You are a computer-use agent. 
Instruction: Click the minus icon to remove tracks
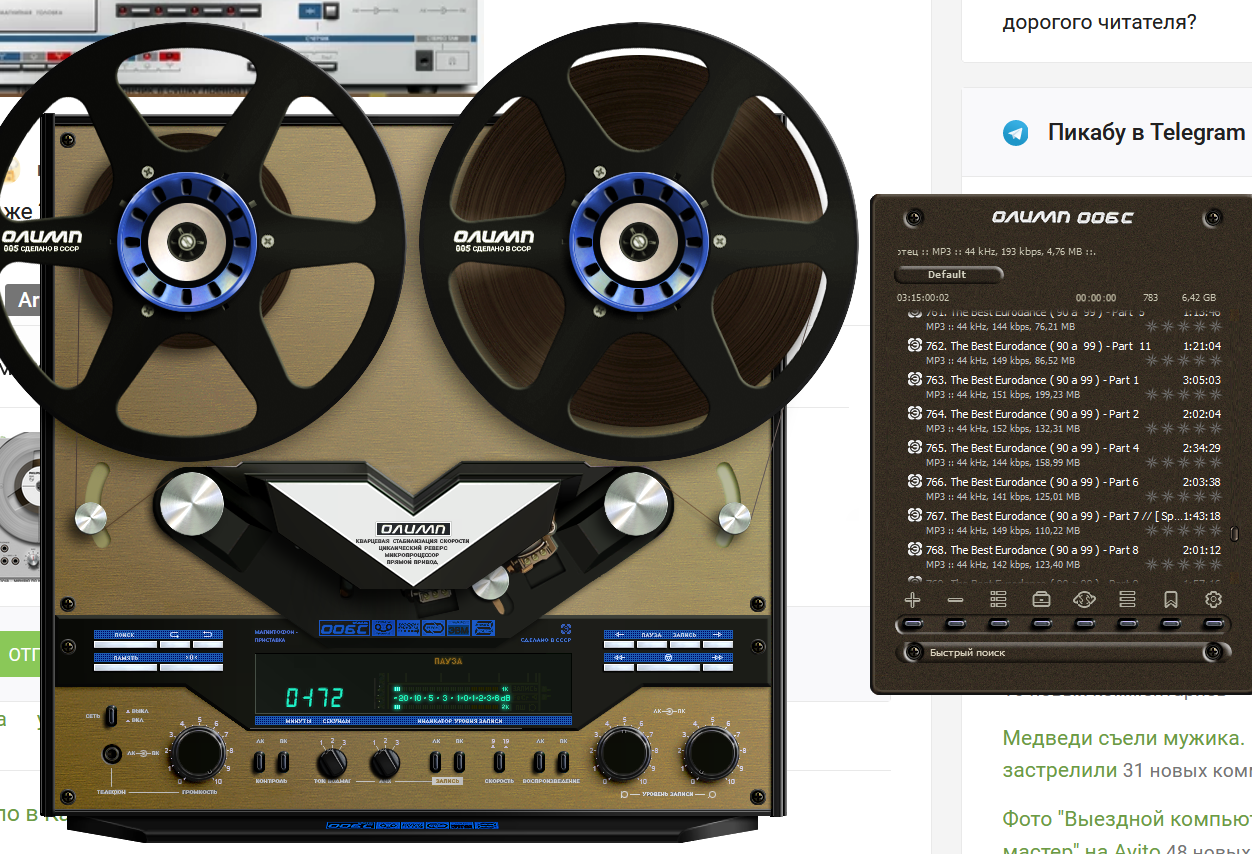pos(955,600)
